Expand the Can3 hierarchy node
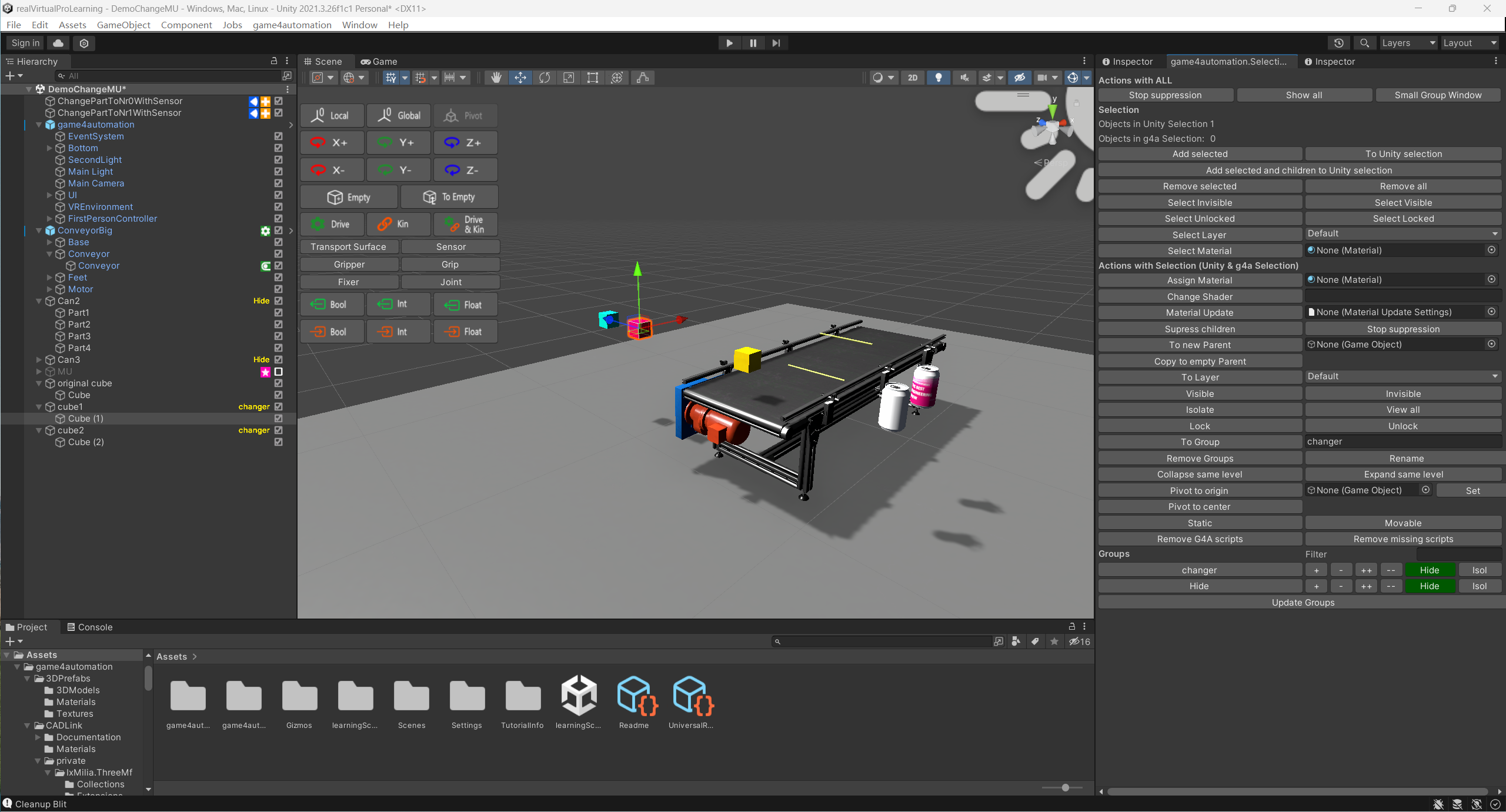The width and height of the screenshot is (1506, 812). pos(39,360)
